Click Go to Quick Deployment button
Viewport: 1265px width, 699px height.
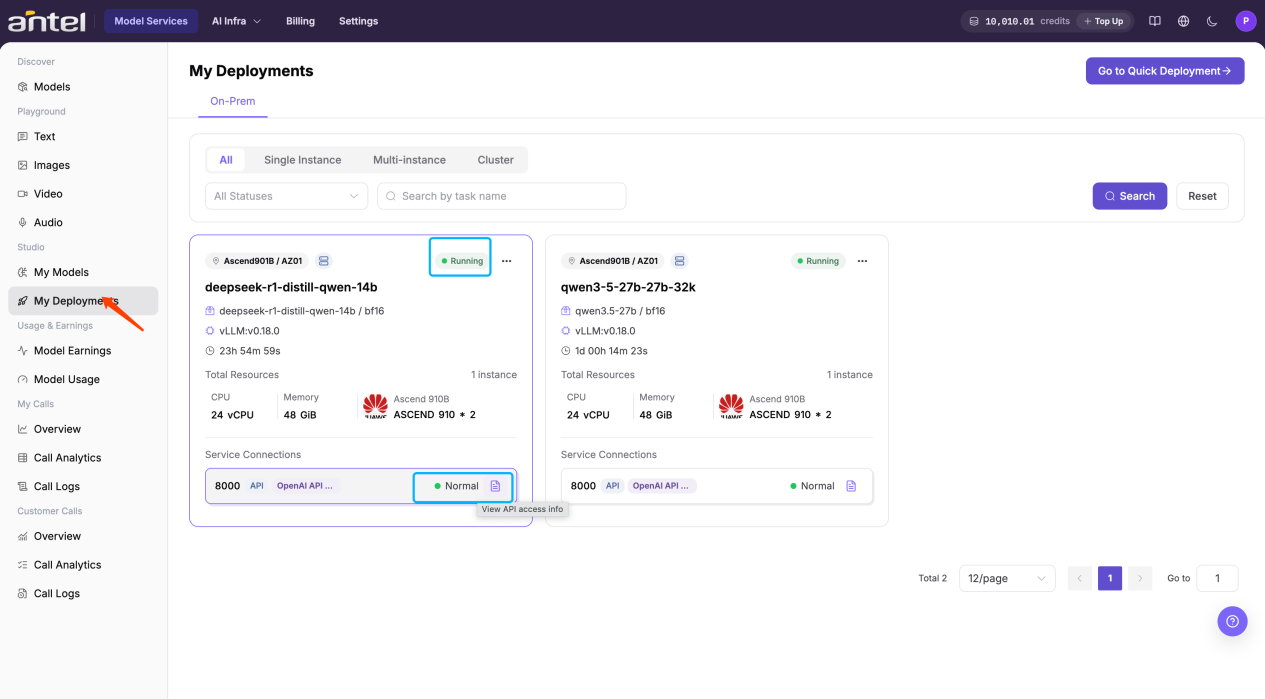coord(1165,71)
